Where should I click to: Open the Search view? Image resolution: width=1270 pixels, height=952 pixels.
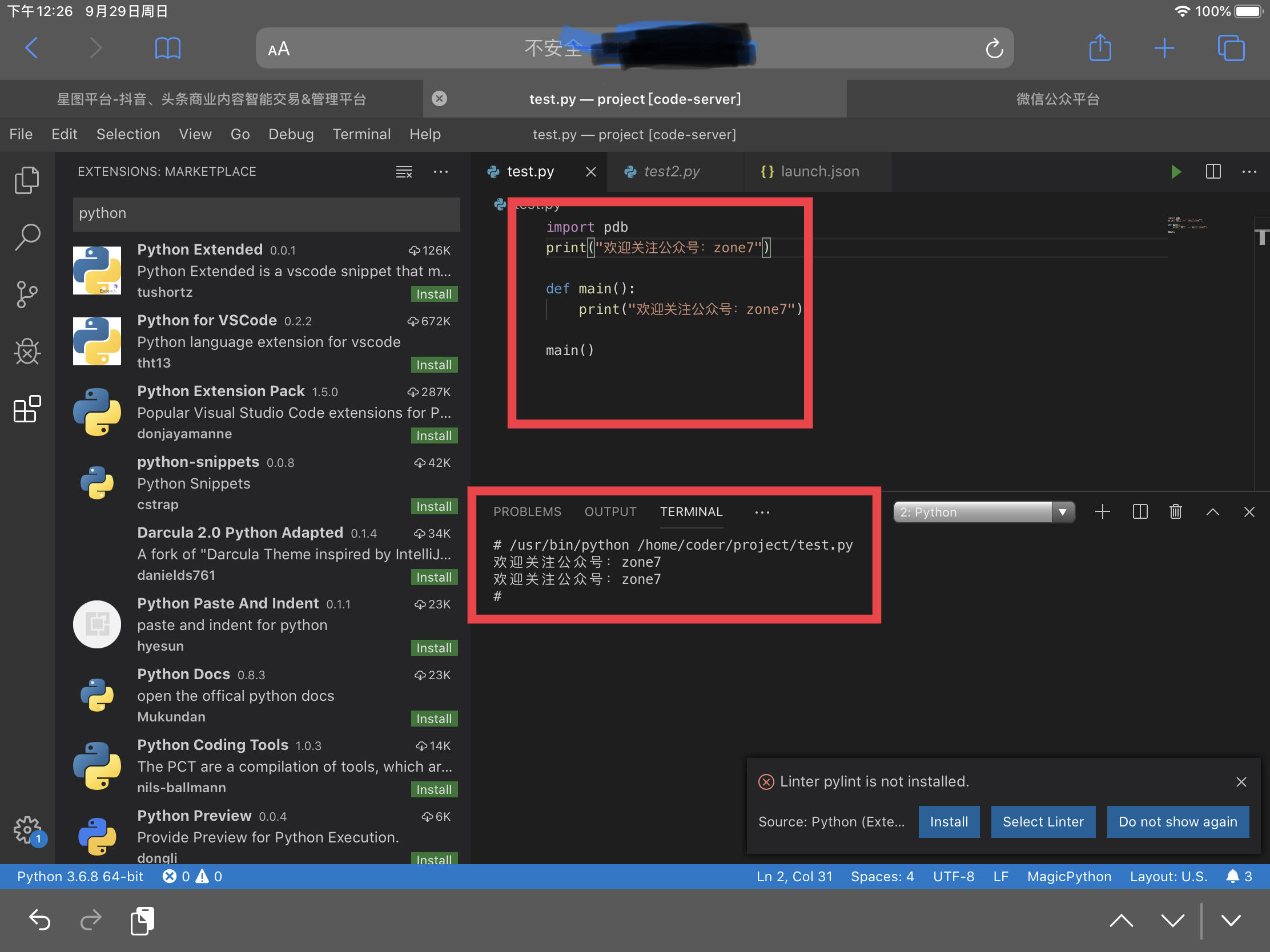pos(26,236)
